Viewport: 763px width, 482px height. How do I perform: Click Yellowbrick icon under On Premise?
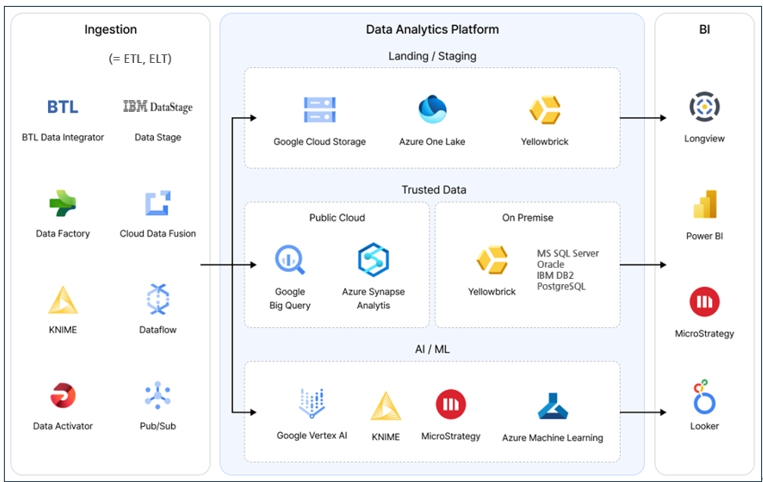coord(492,260)
